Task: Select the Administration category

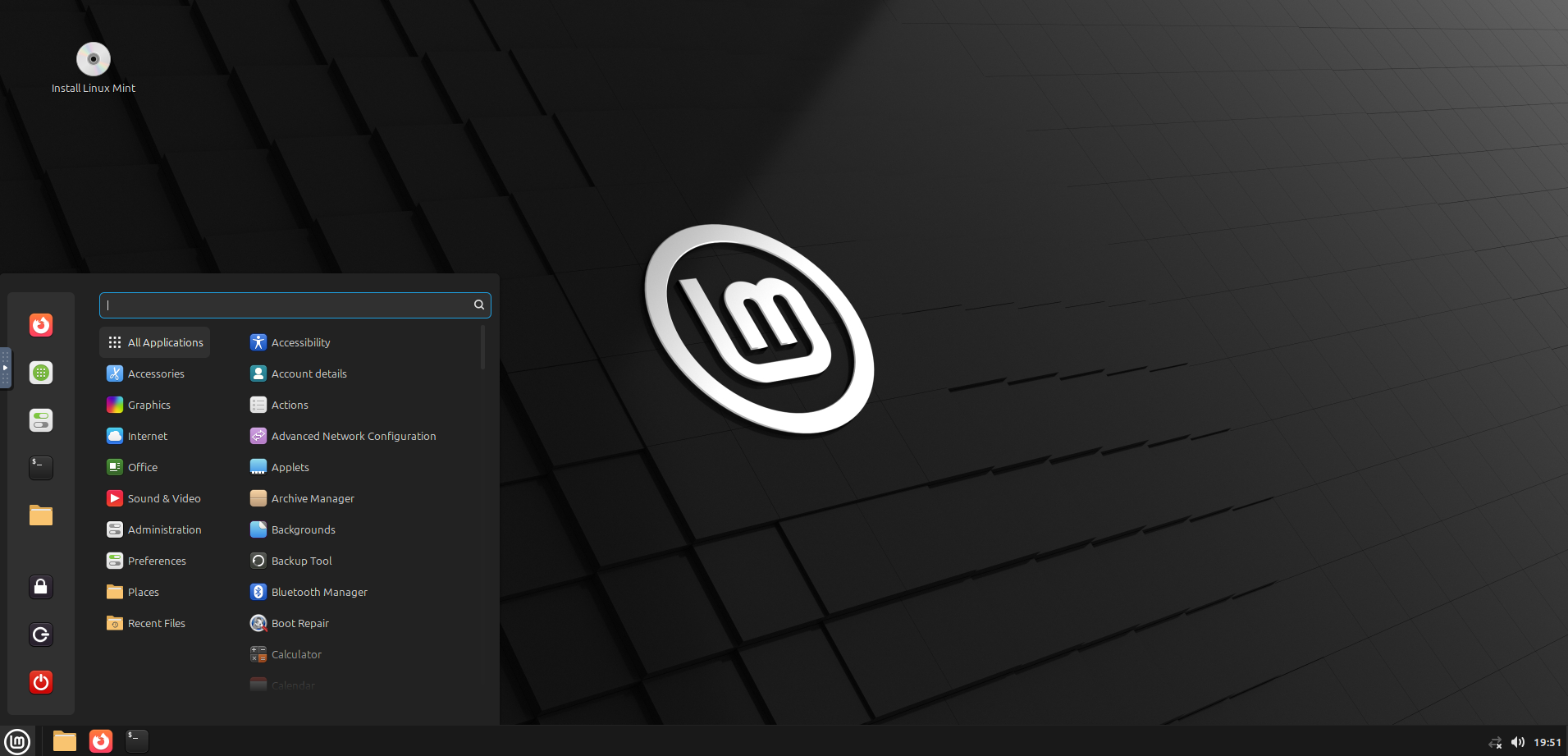Action: click(x=155, y=529)
